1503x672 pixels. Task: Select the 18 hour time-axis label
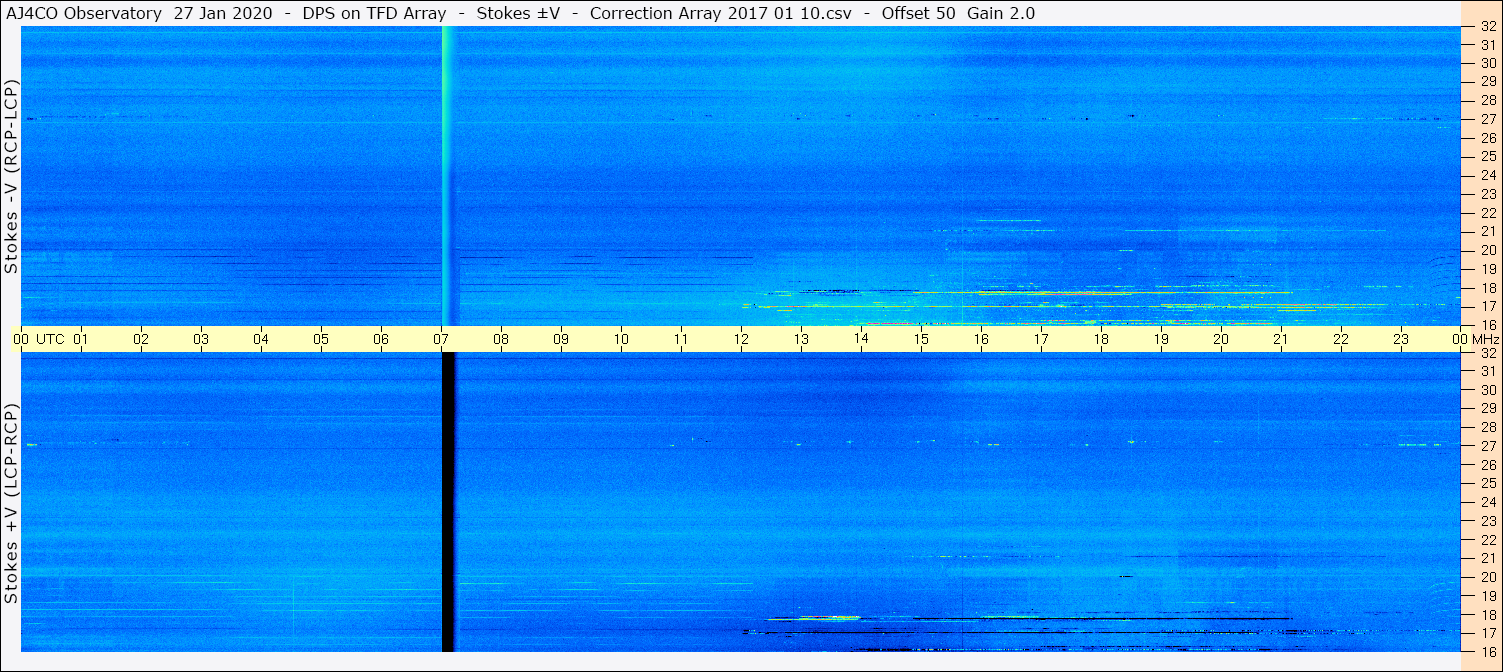tap(1101, 339)
